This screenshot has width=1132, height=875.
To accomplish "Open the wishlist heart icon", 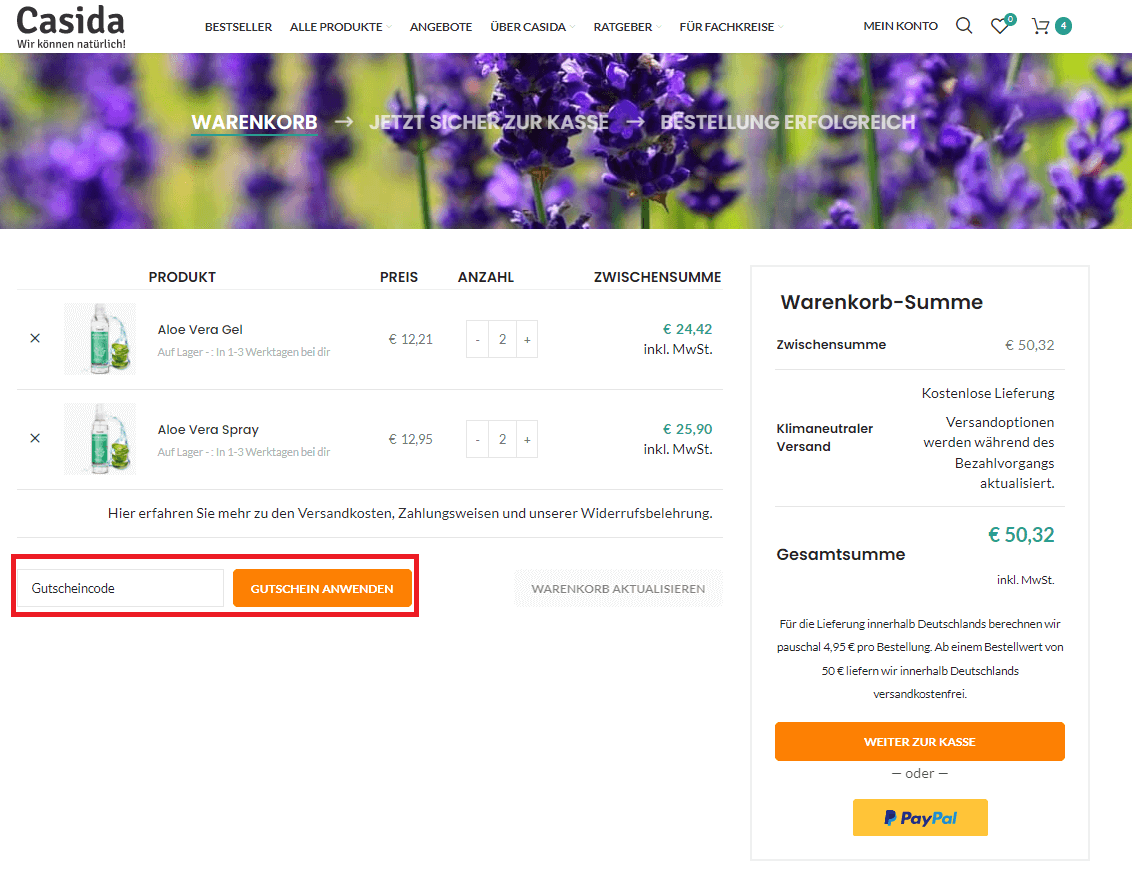I will pos(999,27).
